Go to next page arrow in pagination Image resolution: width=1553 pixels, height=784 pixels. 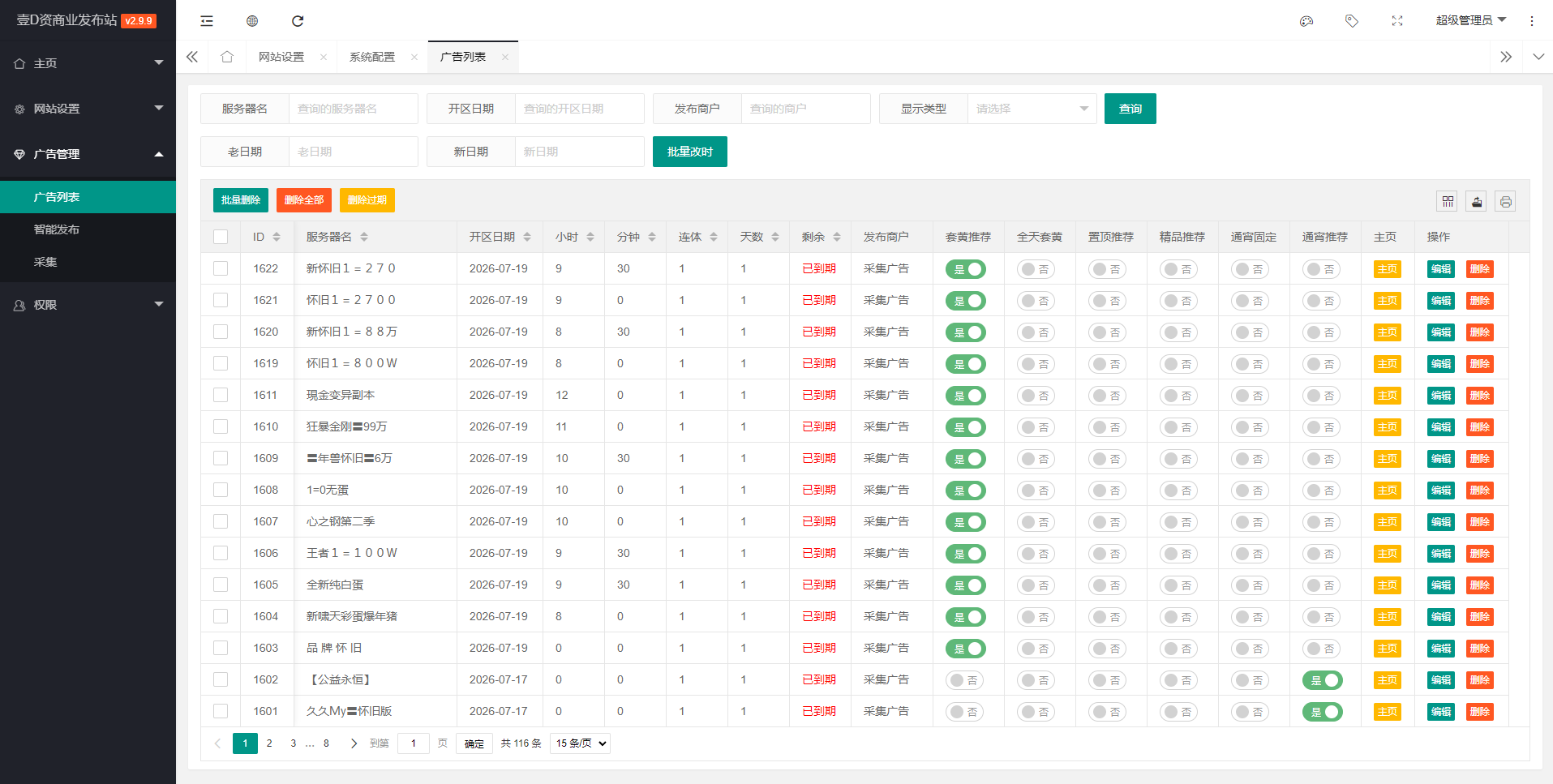(354, 743)
